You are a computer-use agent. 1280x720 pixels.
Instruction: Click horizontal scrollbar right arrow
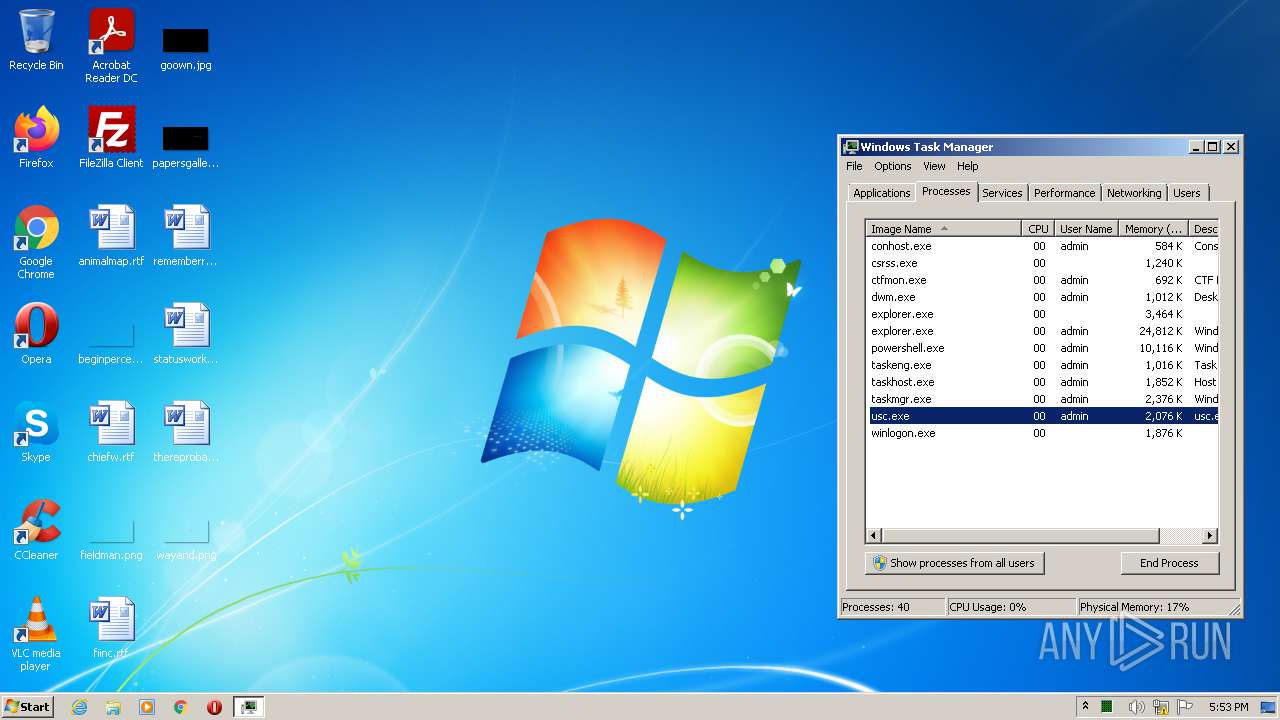1210,536
